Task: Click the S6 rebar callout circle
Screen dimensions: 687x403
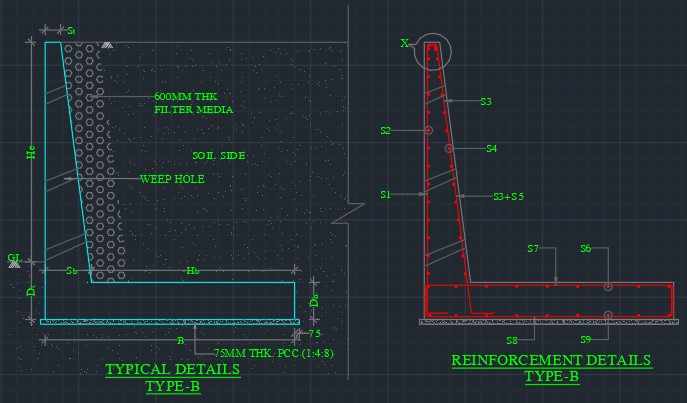Action: (607, 286)
